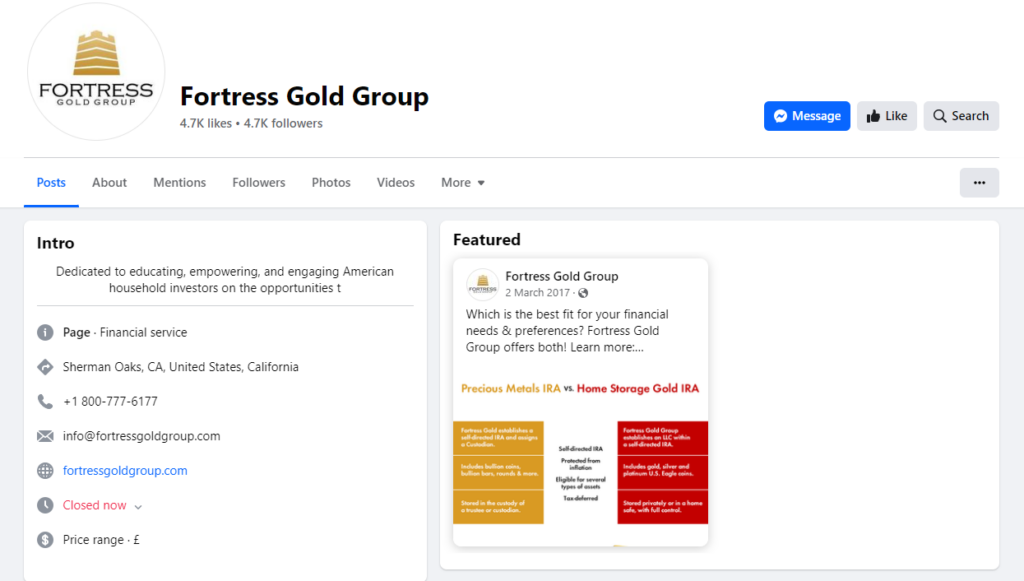Click the Sherman Oaks address text

click(x=181, y=367)
